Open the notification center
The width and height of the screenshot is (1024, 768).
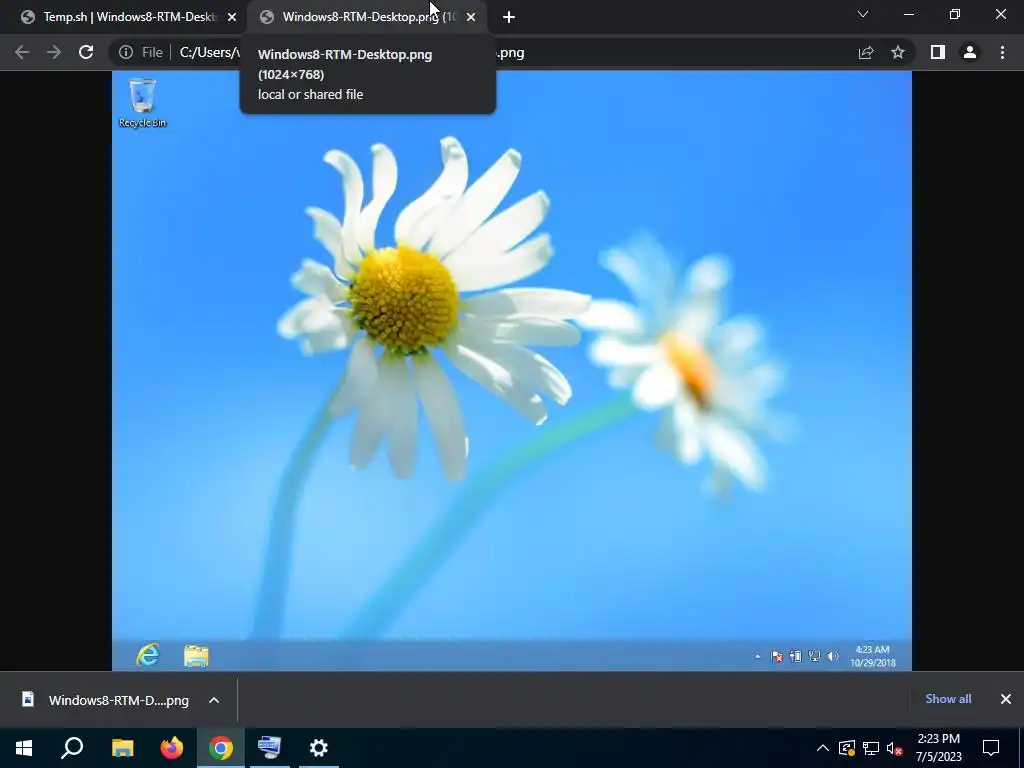click(x=991, y=748)
